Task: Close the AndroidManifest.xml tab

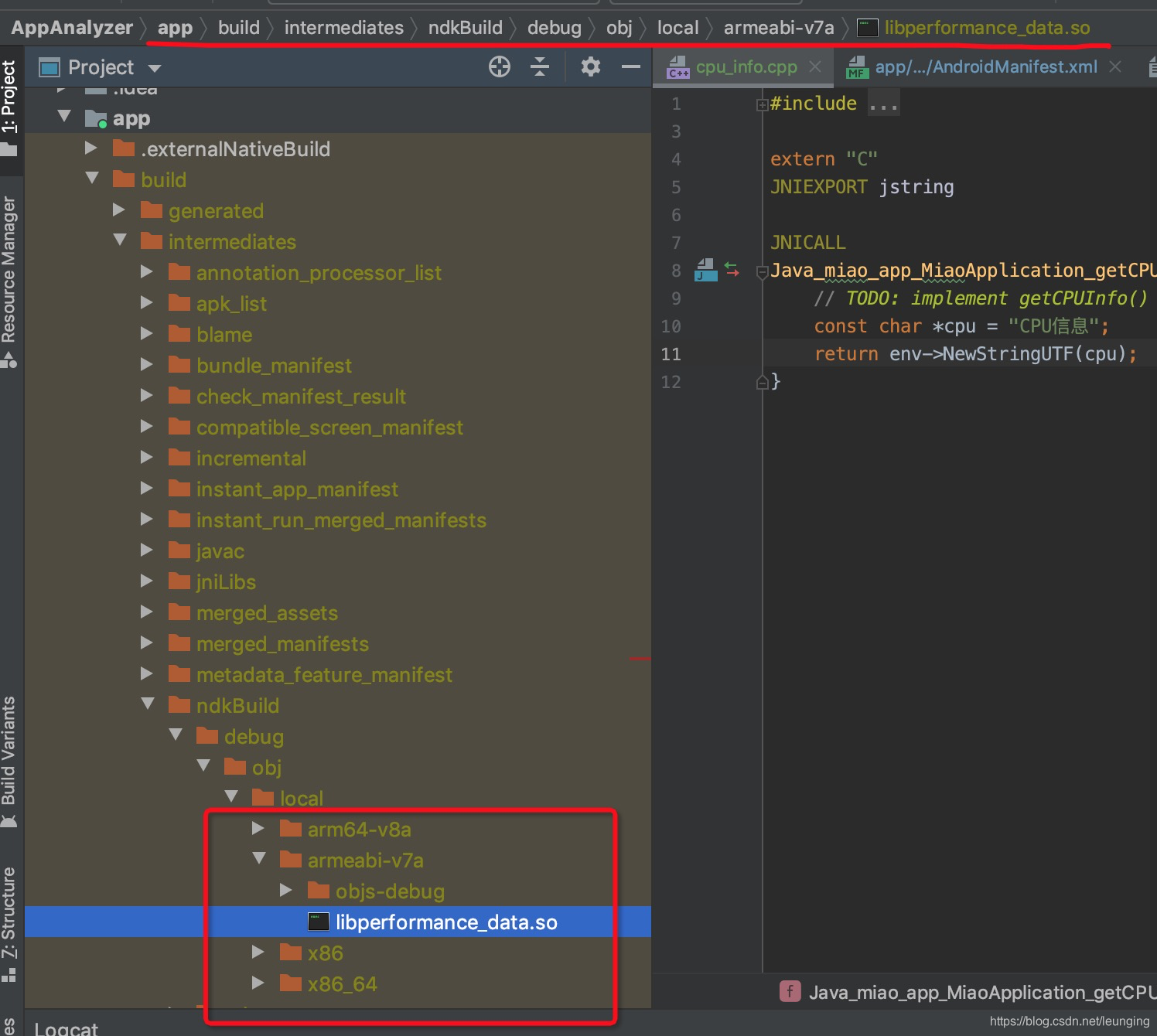Action: [1115, 67]
